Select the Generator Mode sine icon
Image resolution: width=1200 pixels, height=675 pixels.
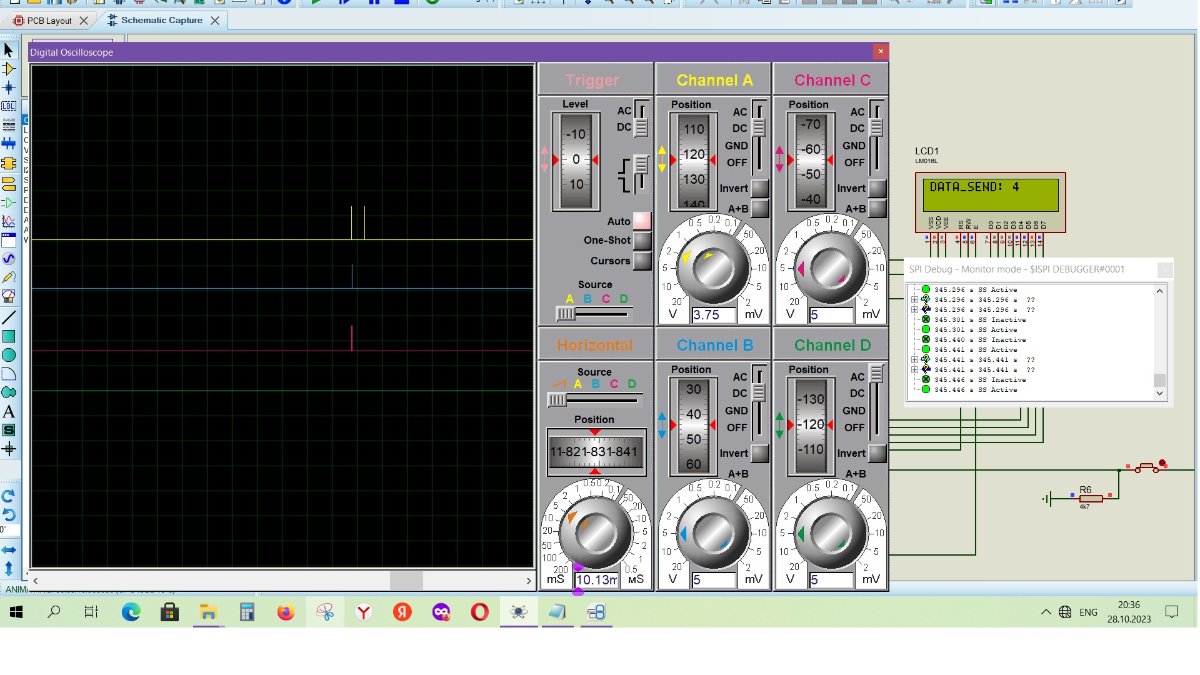point(9,259)
